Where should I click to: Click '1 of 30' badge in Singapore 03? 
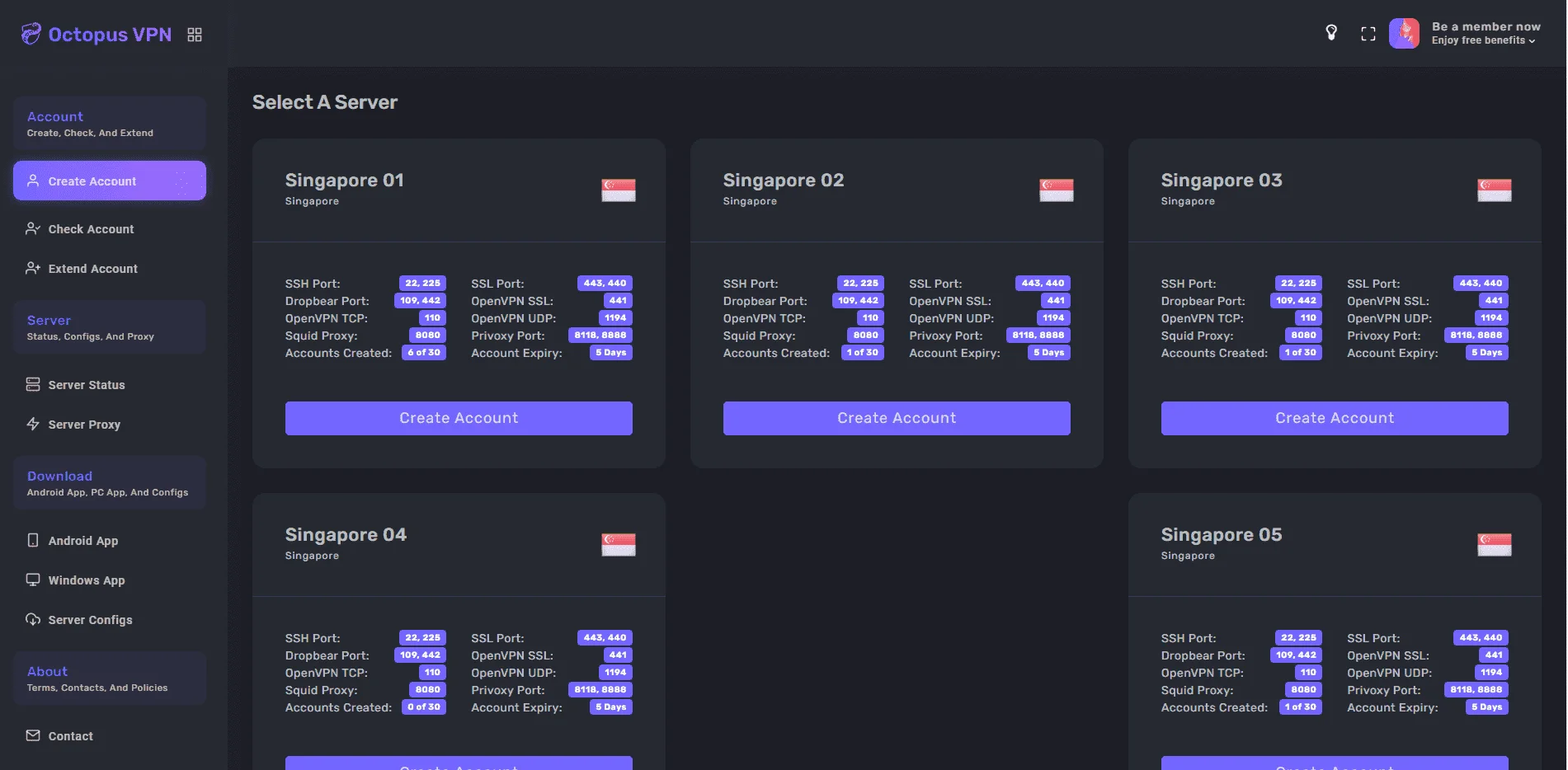1300,352
